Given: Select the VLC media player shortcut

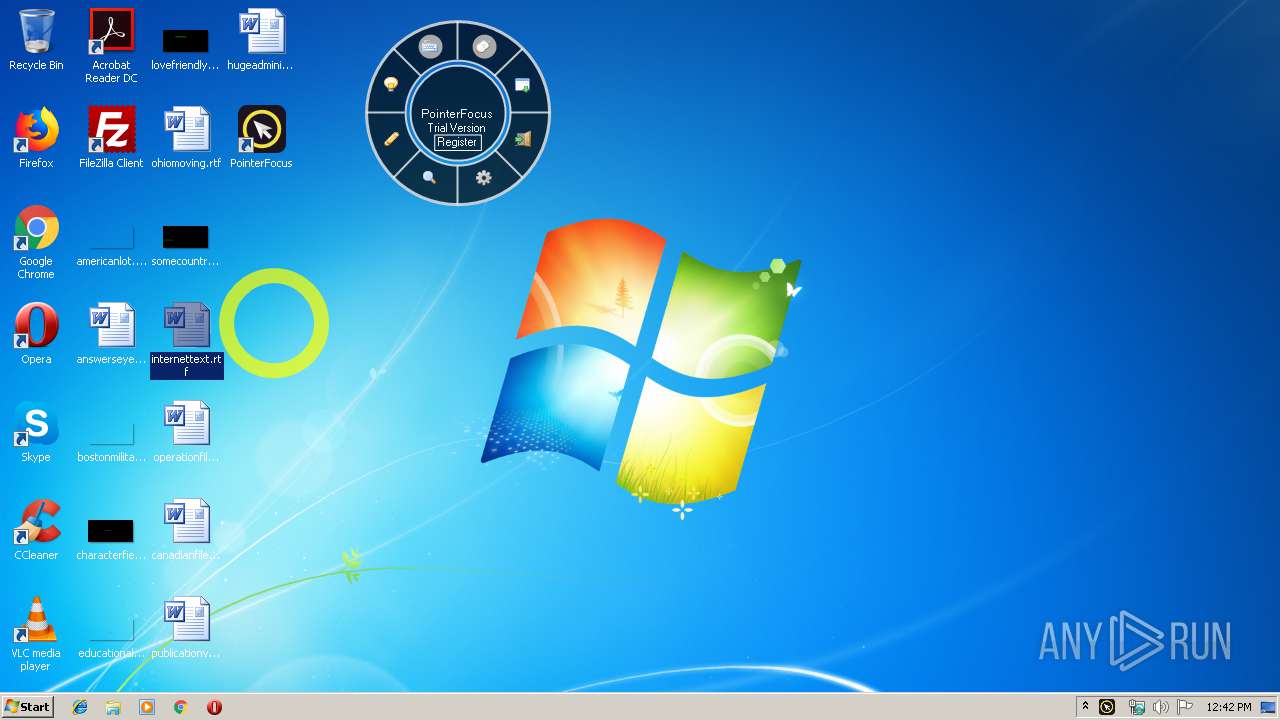Looking at the screenshot, I should coord(36,635).
